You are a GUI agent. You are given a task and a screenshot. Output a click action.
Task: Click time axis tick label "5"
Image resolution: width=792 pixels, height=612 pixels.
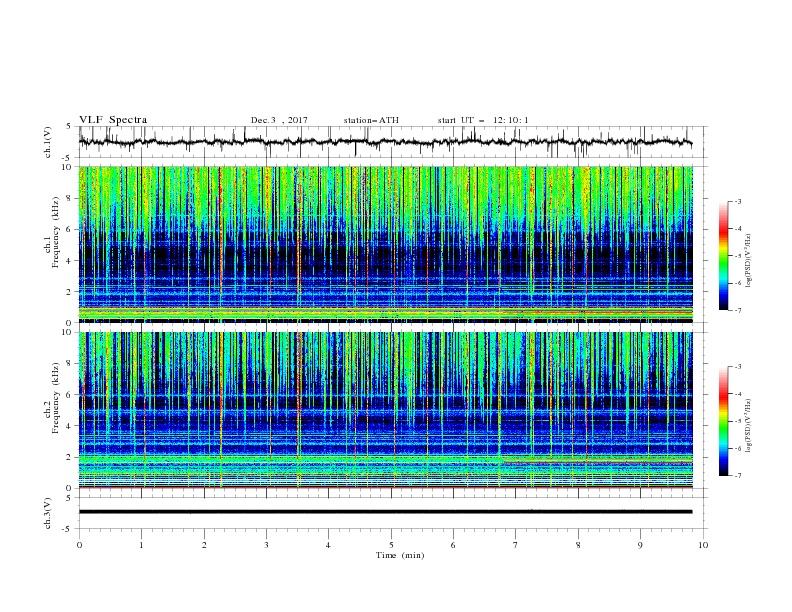[391, 545]
